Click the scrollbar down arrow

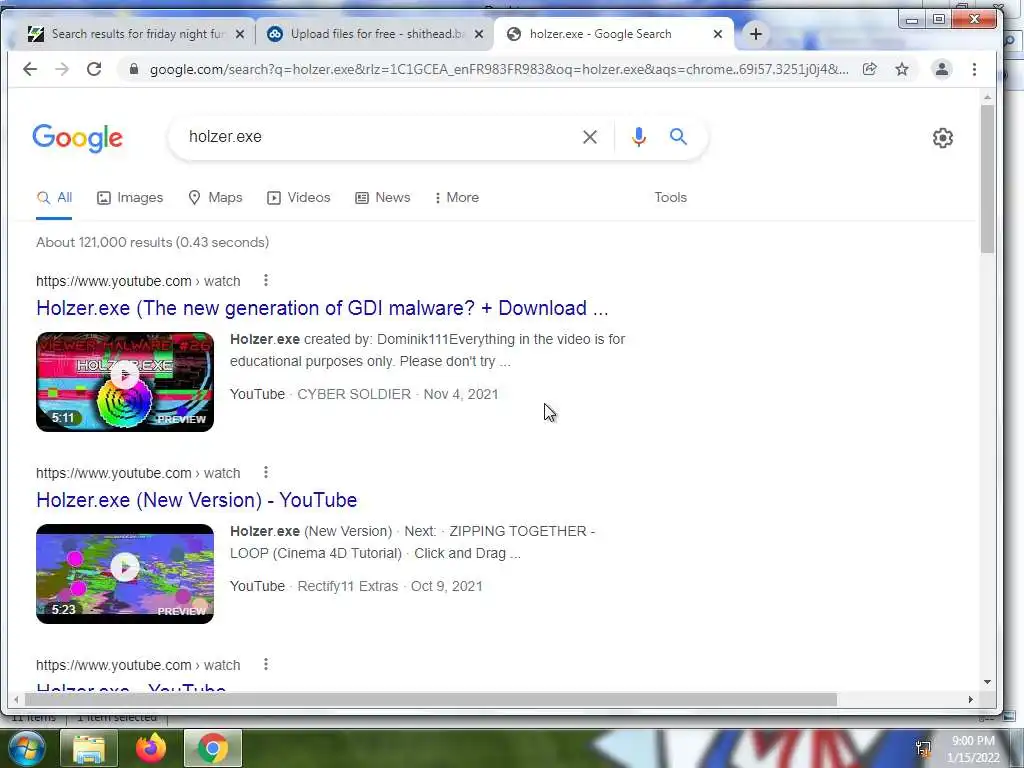pos(987,682)
